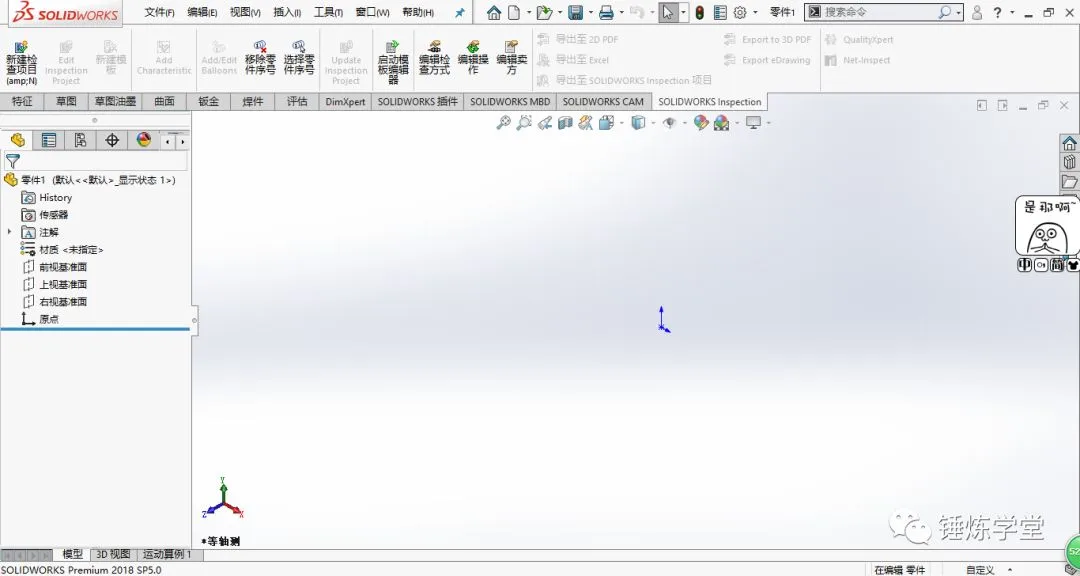The height and width of the screenshot is (576, 1080).
Task: Click the Save disk icon
Action: [x=575, y=12]
